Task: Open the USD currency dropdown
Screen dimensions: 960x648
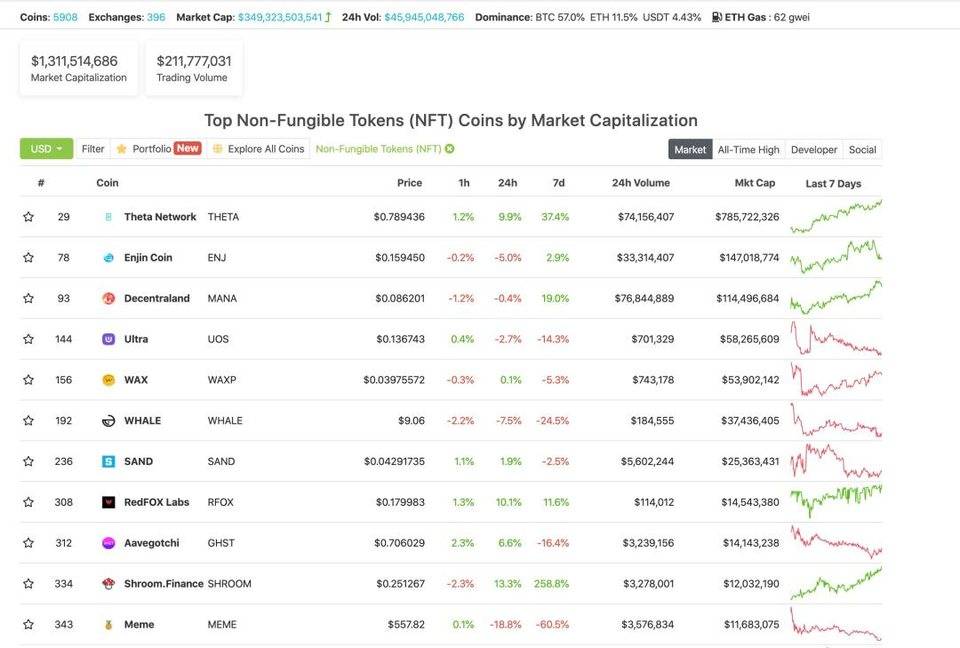Action: [x=47, y=149]
